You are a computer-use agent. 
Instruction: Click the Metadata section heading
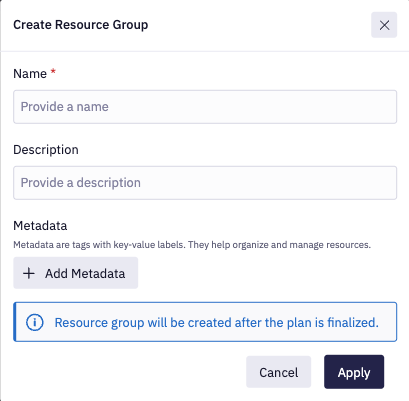coord(40,226)
